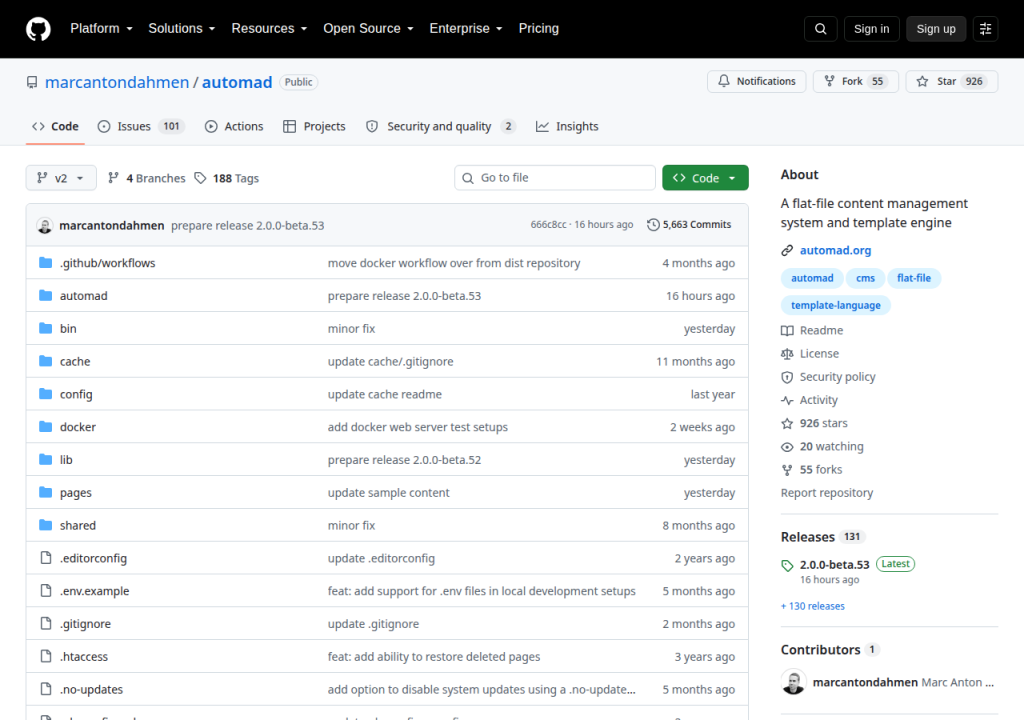
Task: Click the eye icon beside 20 watching
Action: [787, 447]
